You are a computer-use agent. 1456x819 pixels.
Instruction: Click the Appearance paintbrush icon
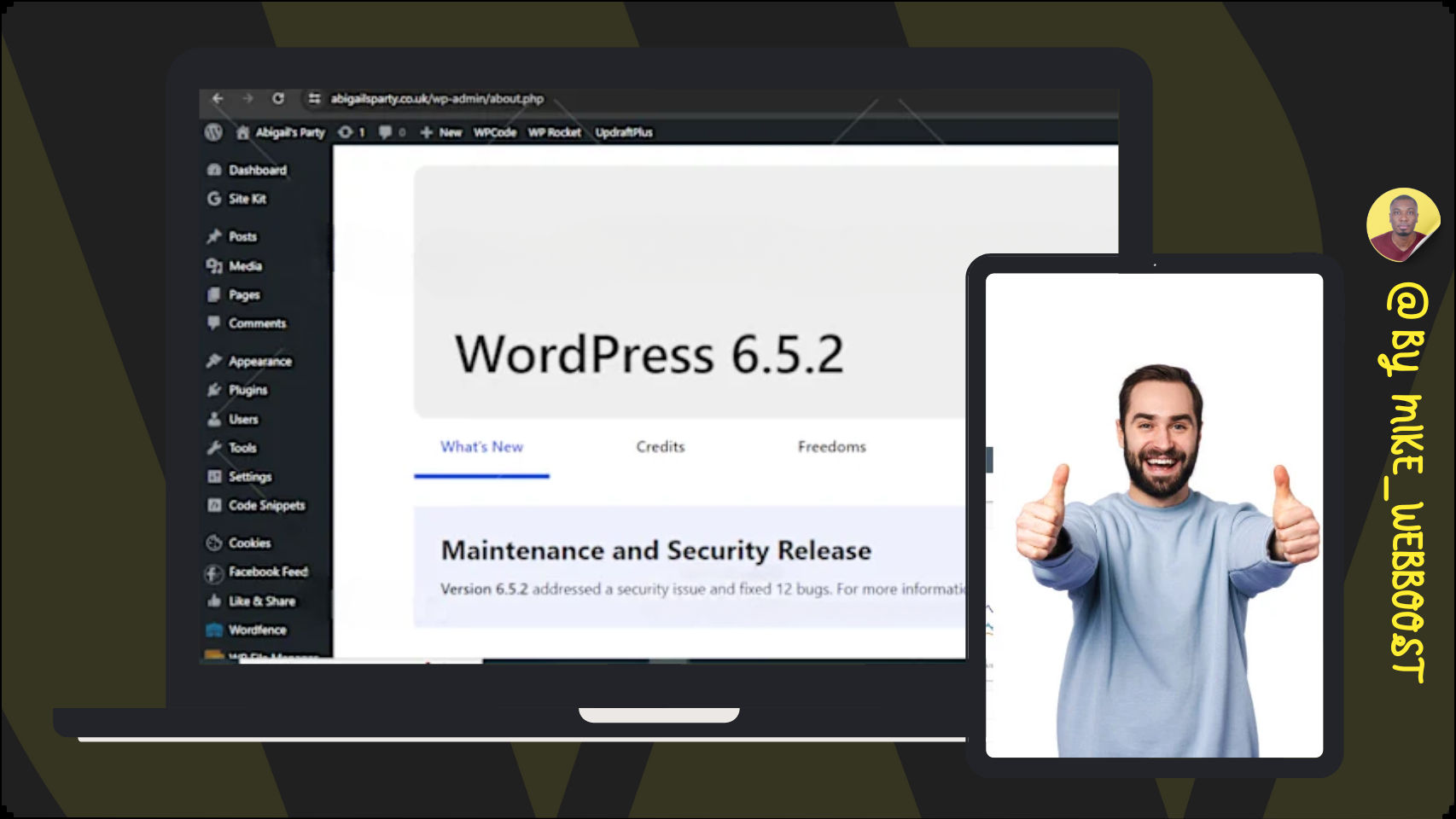coord(214,362)
